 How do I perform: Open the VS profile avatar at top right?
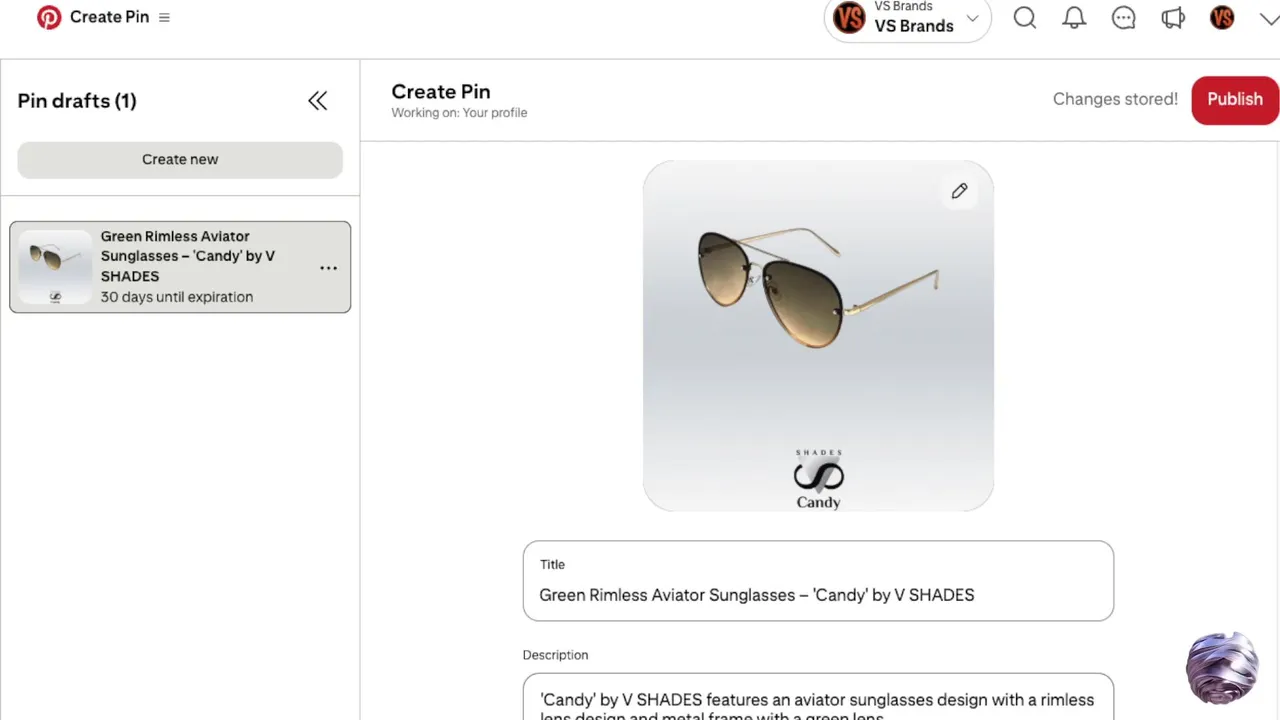(x=1222, y=18)
